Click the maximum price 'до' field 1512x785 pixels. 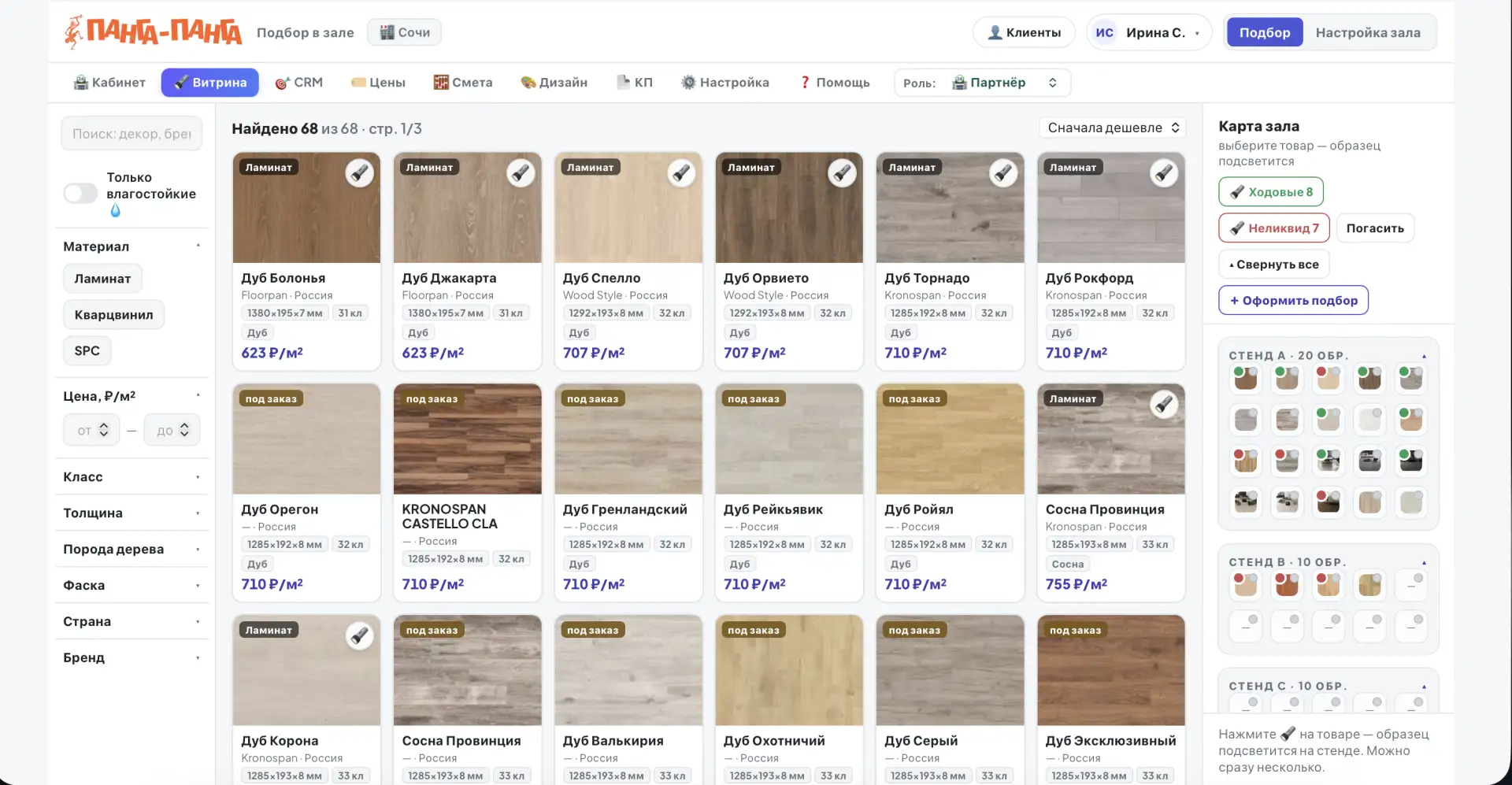[x=172, y=431]
